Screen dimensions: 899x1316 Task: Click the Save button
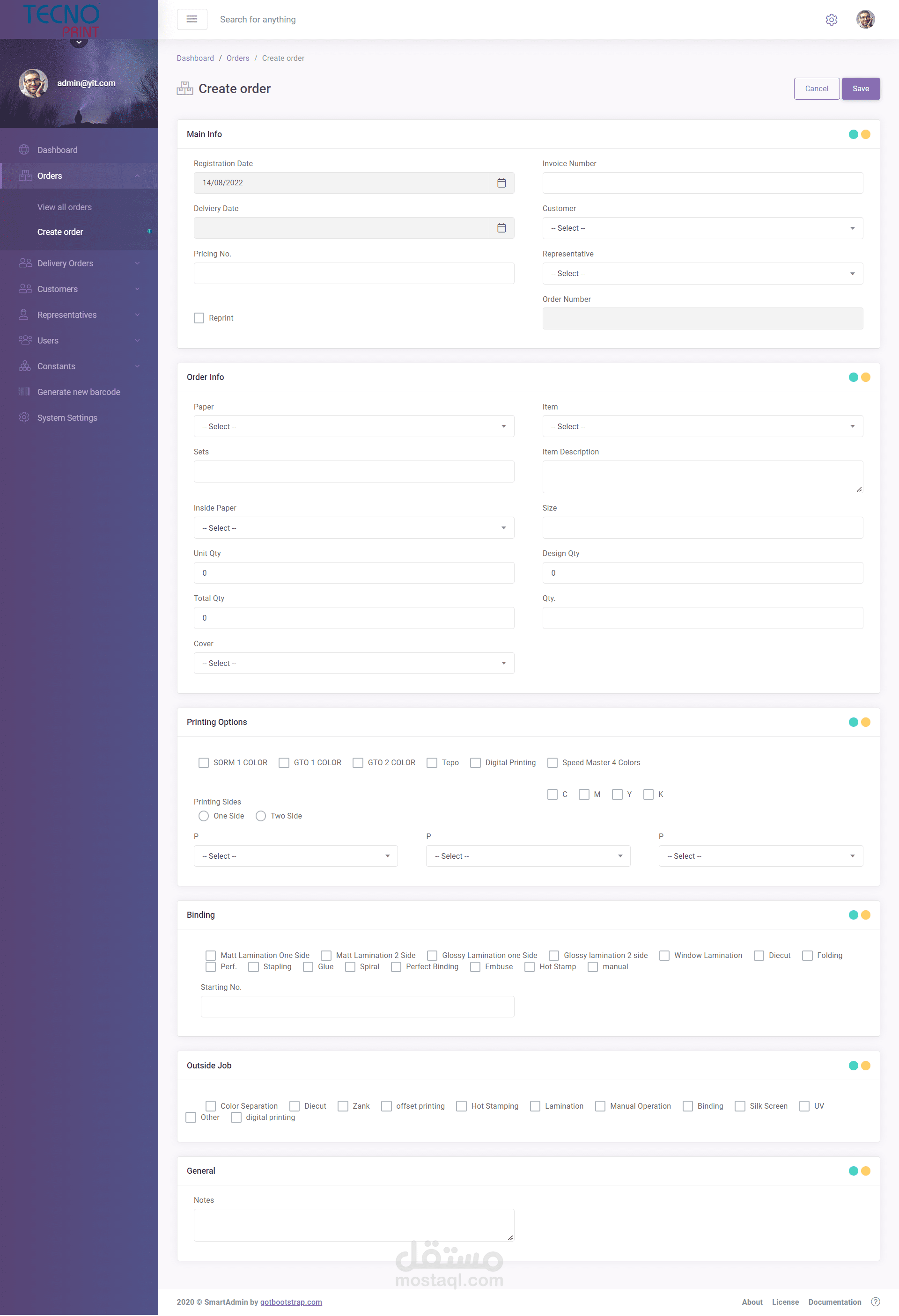pos(860,89)
